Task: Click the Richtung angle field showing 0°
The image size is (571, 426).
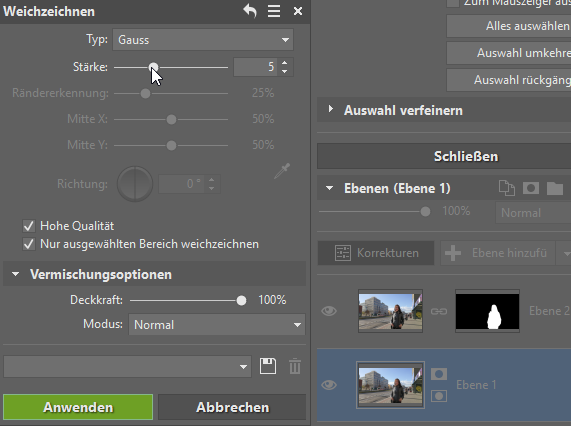Action: pos(181,184)
